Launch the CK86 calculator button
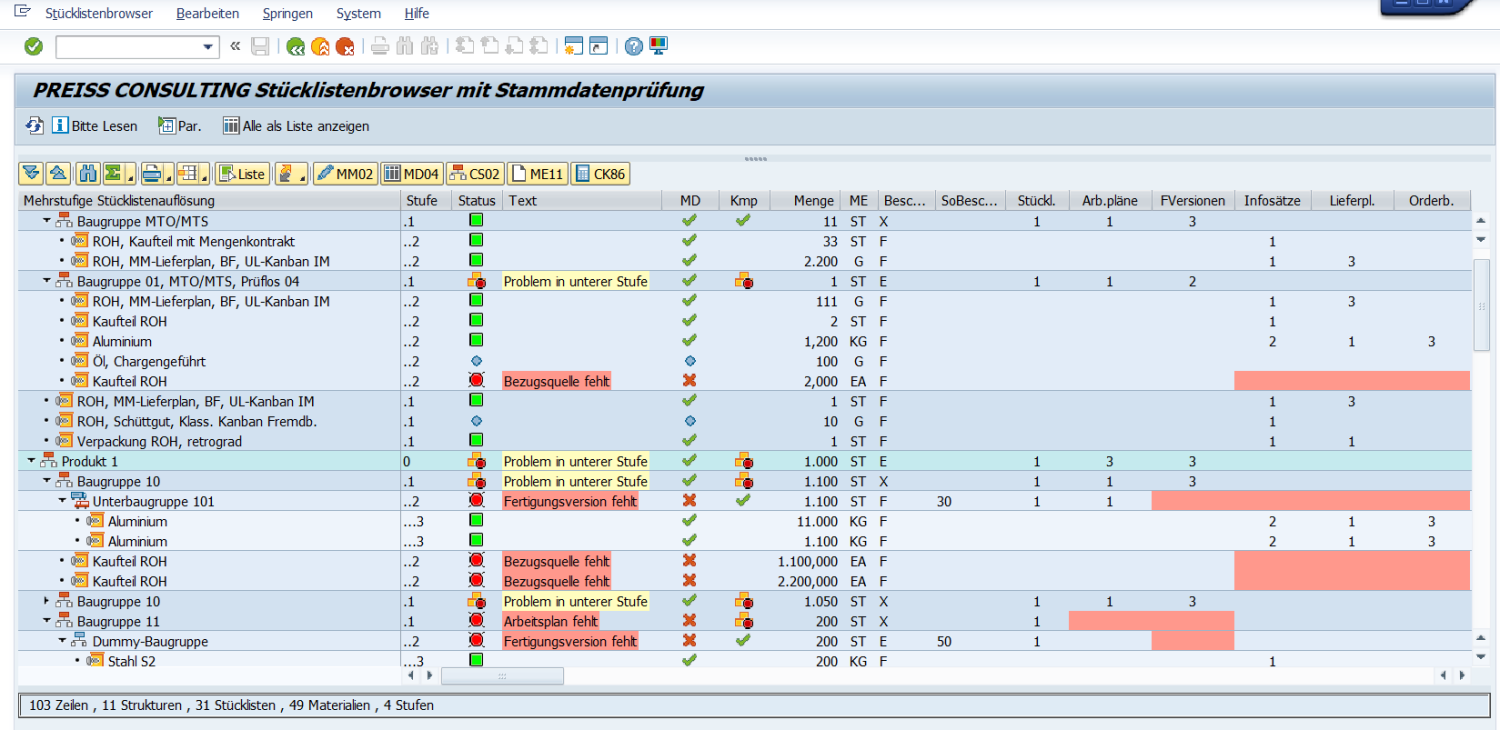The image size is (1500, 730). coord(600,174)
